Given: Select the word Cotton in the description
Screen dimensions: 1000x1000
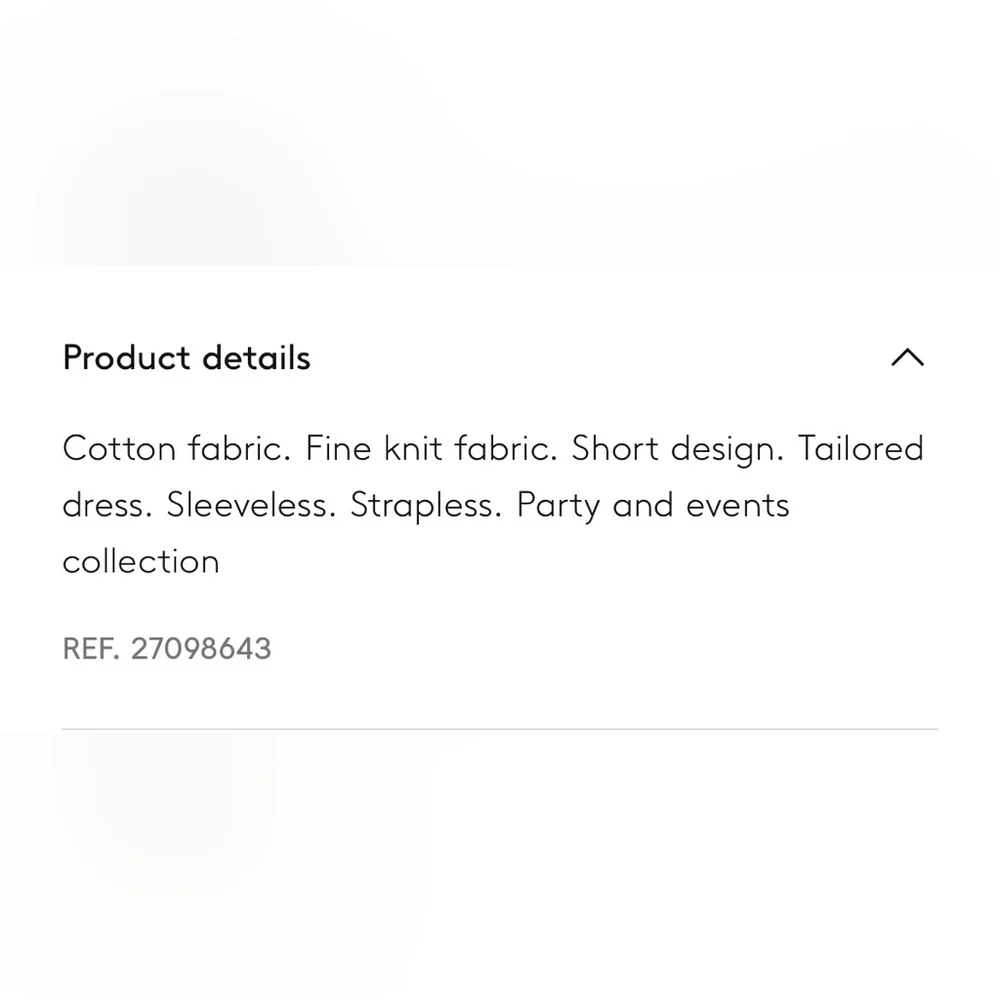Looking at the screenshot, I should [119, 448].
